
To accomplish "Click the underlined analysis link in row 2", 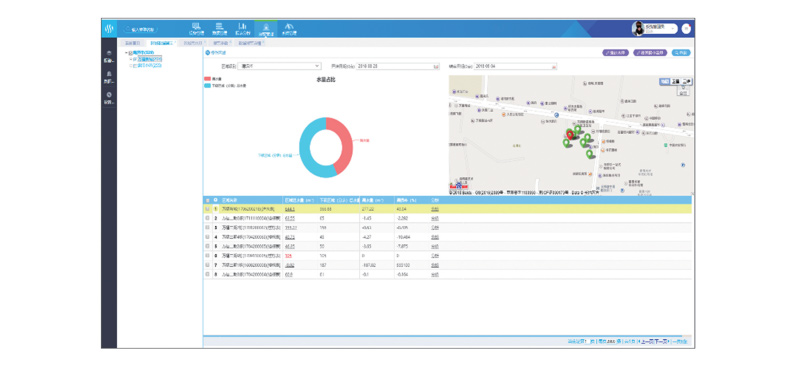I will 435,218.
